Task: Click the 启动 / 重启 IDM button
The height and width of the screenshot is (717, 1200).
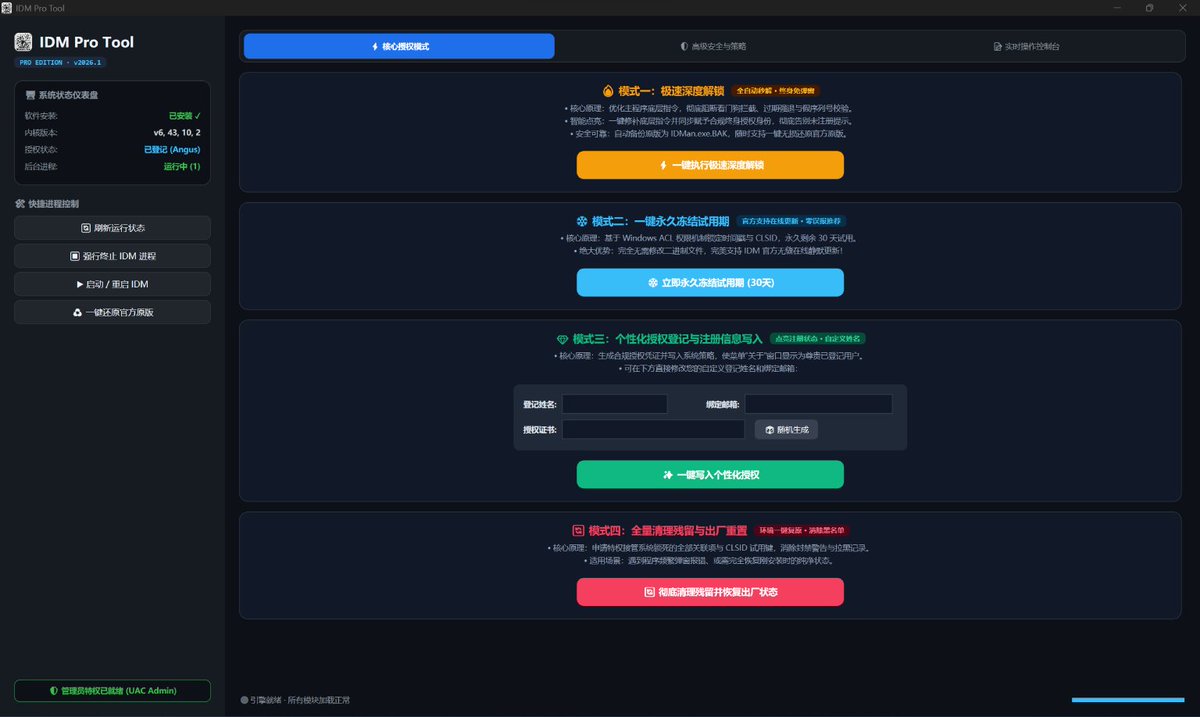Action: pyautogui.click(x=112, y=284)
